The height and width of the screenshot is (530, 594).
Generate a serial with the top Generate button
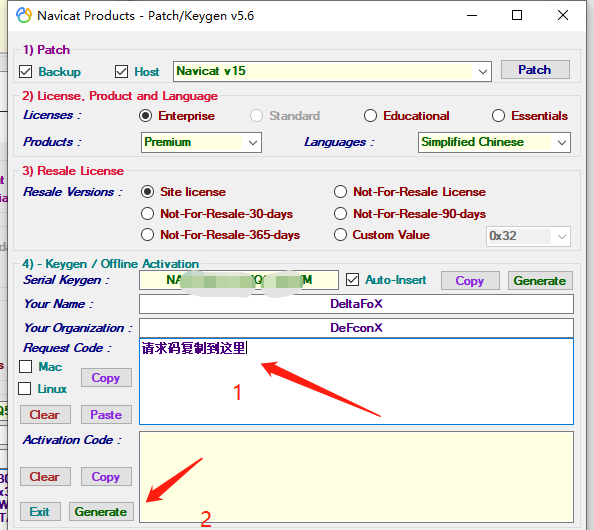(540, 281)
